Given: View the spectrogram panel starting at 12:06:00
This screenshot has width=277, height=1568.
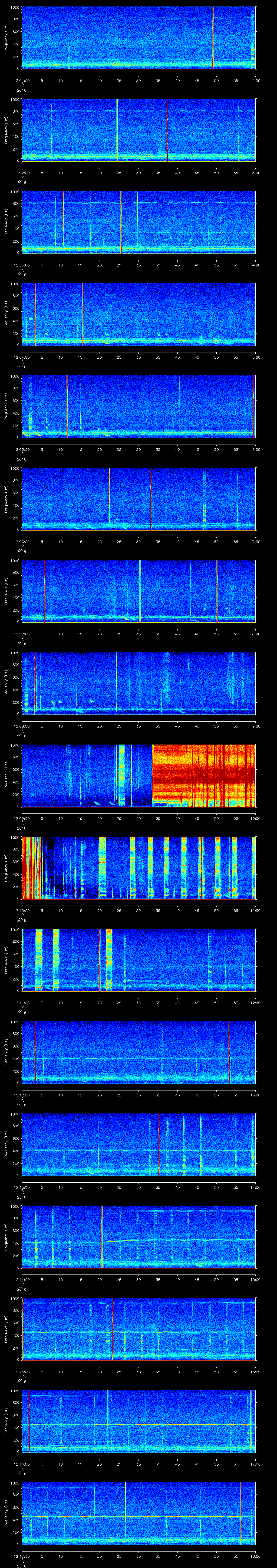Looking at the screenshot, I should [139, 499].
